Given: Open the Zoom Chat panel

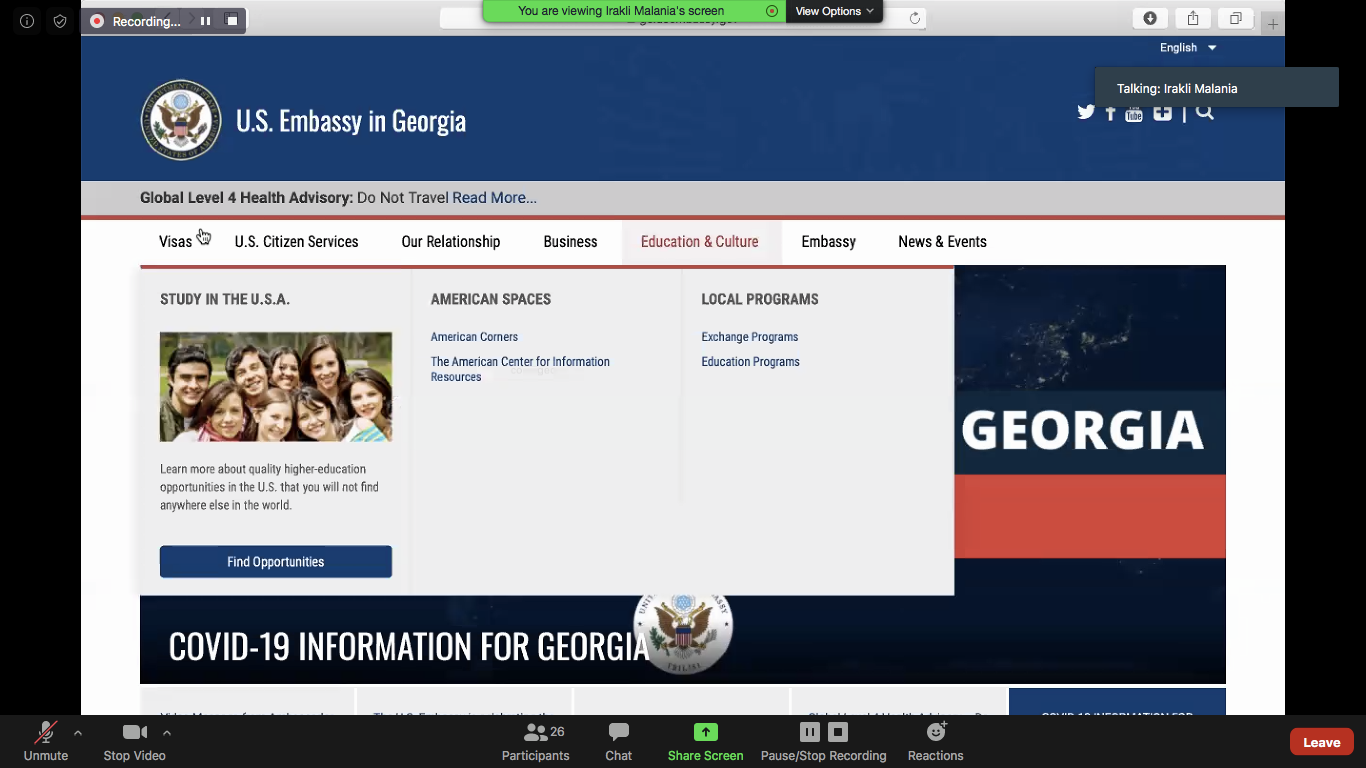Looking at the screenshot, I should point(619,741).
